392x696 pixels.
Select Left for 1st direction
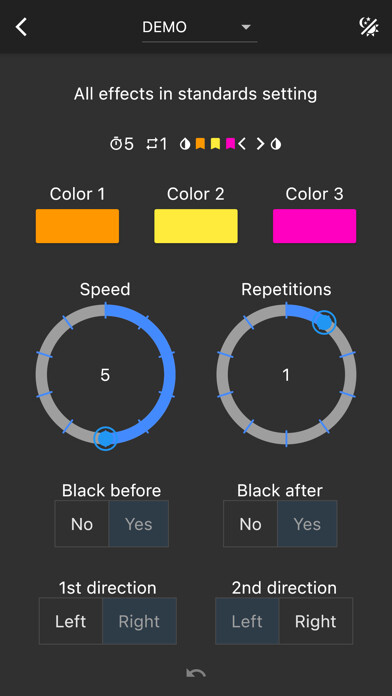pos(71,621)
